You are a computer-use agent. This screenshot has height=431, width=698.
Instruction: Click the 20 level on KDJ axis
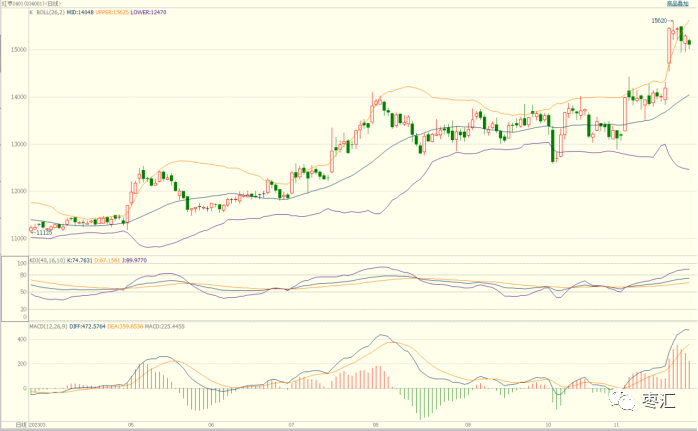tap(24, 309)
